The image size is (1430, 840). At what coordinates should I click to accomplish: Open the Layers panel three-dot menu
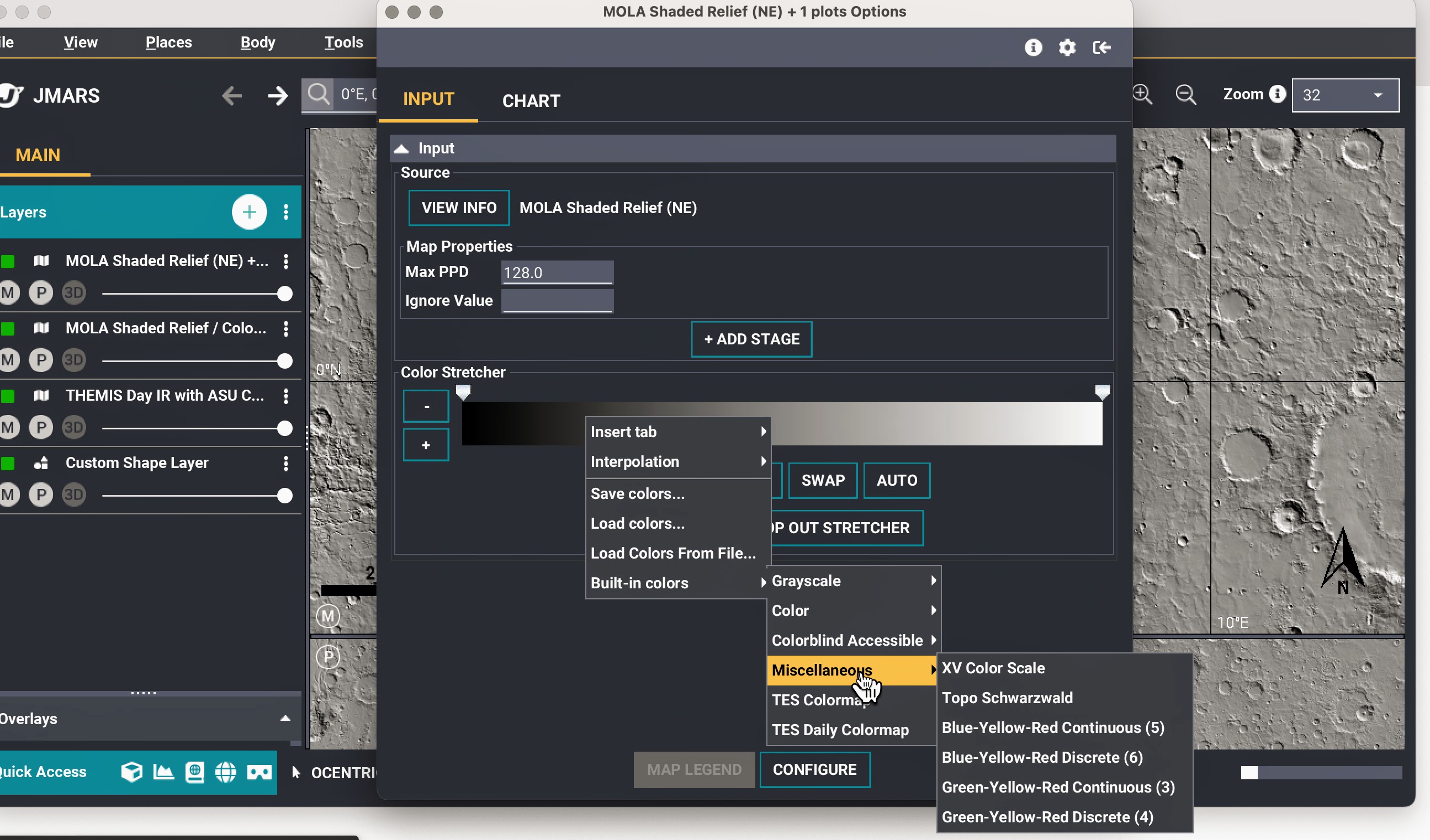[286, 212]
